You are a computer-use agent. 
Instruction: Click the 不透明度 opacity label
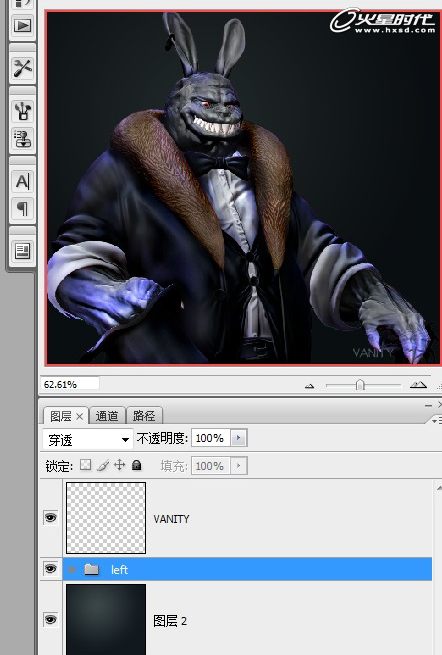[x=162, y=438]
